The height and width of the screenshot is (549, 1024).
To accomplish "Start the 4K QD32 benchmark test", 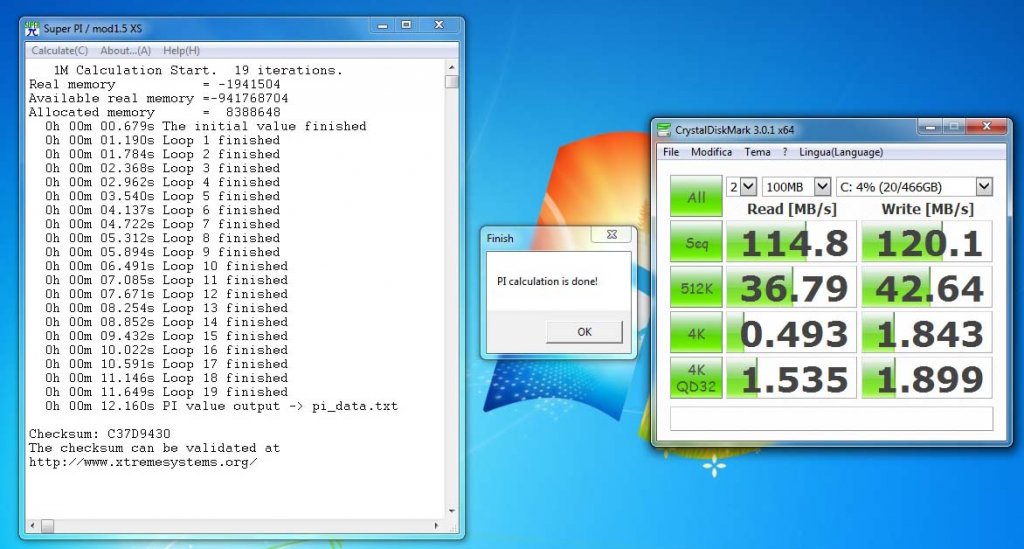I will click(x=696, y=378).
